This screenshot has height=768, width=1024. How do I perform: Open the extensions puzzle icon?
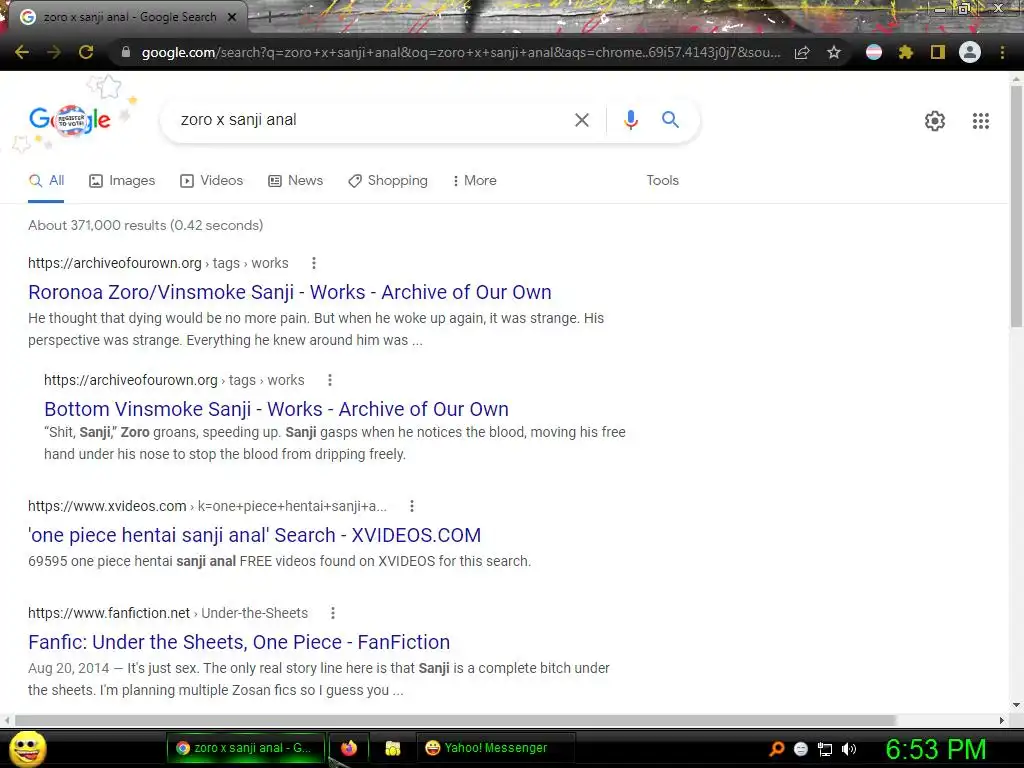click(905, 52)
